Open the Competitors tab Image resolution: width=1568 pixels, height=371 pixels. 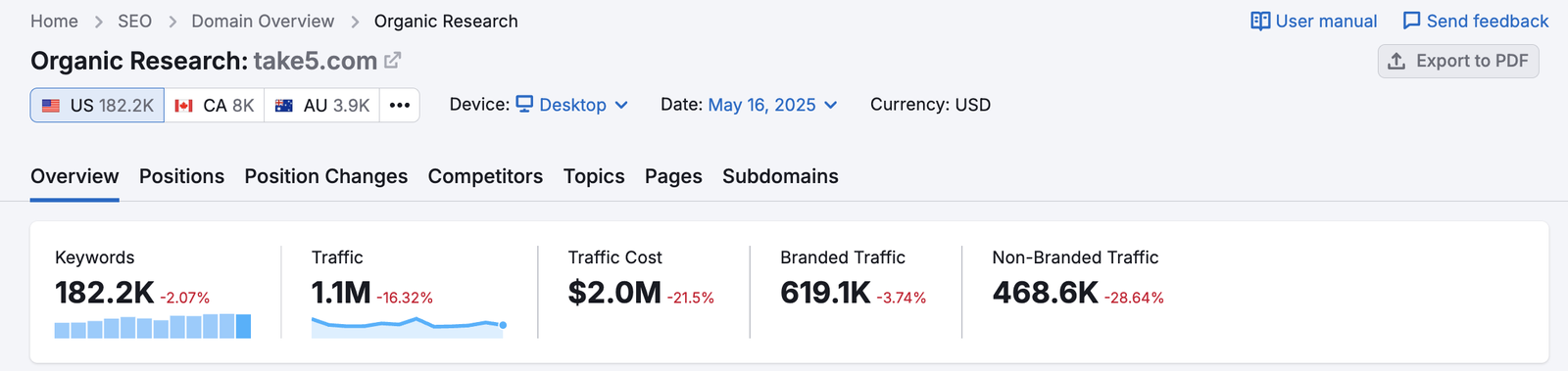(485, 176)
